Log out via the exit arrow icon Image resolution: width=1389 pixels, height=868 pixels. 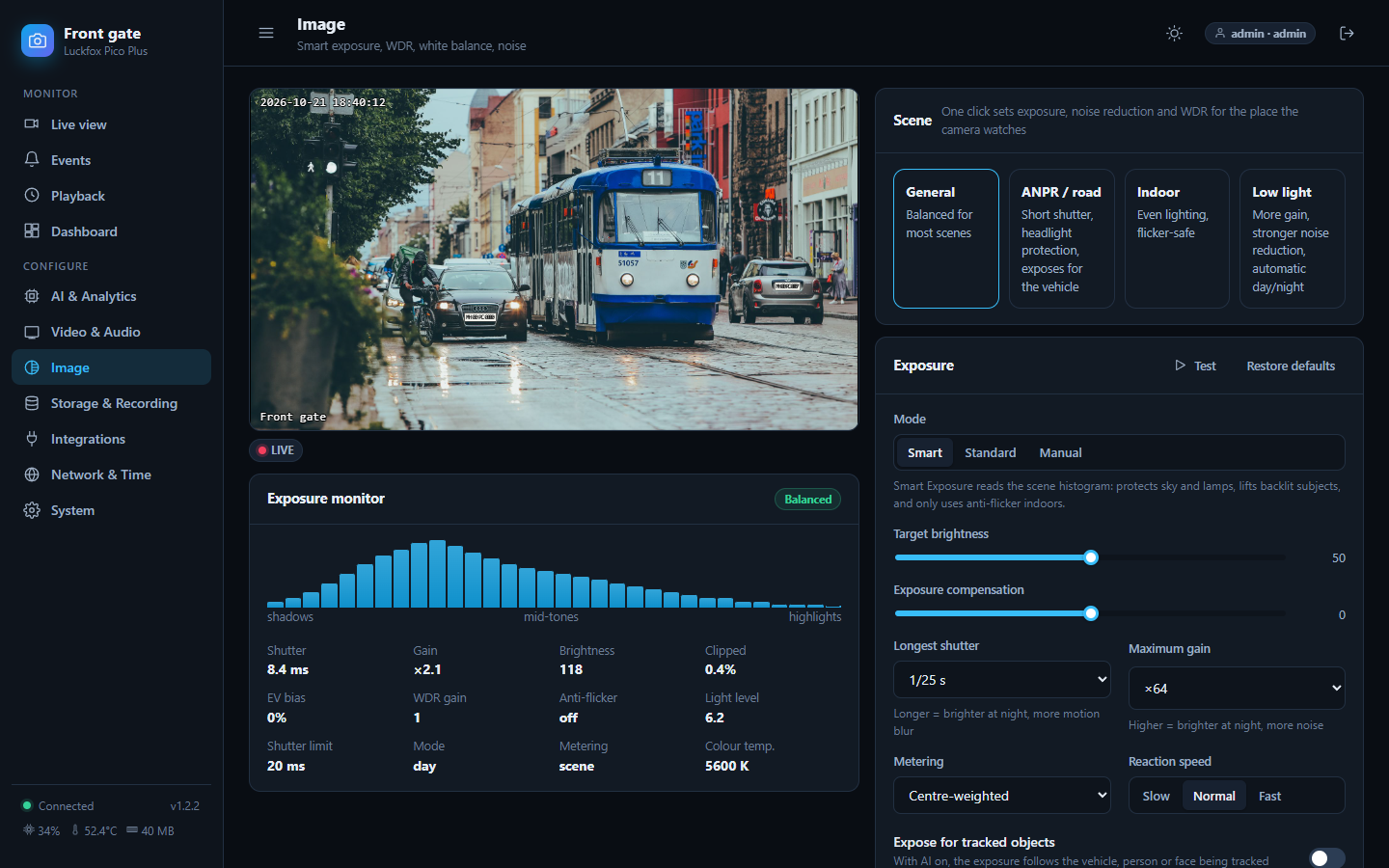(1348, 33)
